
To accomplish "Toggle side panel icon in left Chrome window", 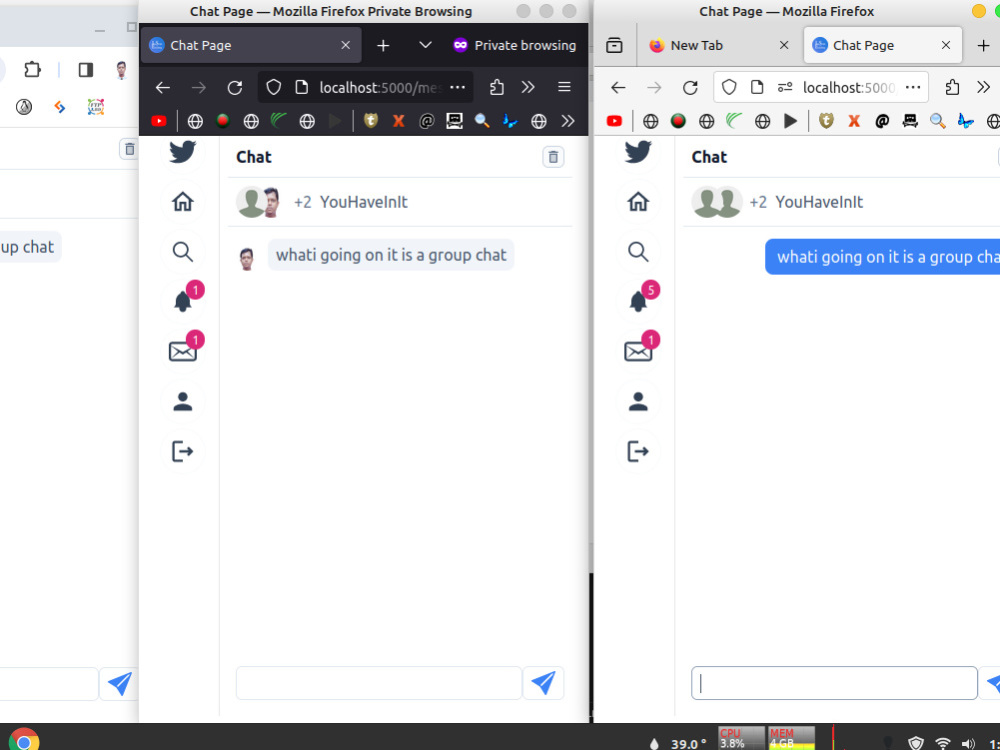I will pos(86,70).
